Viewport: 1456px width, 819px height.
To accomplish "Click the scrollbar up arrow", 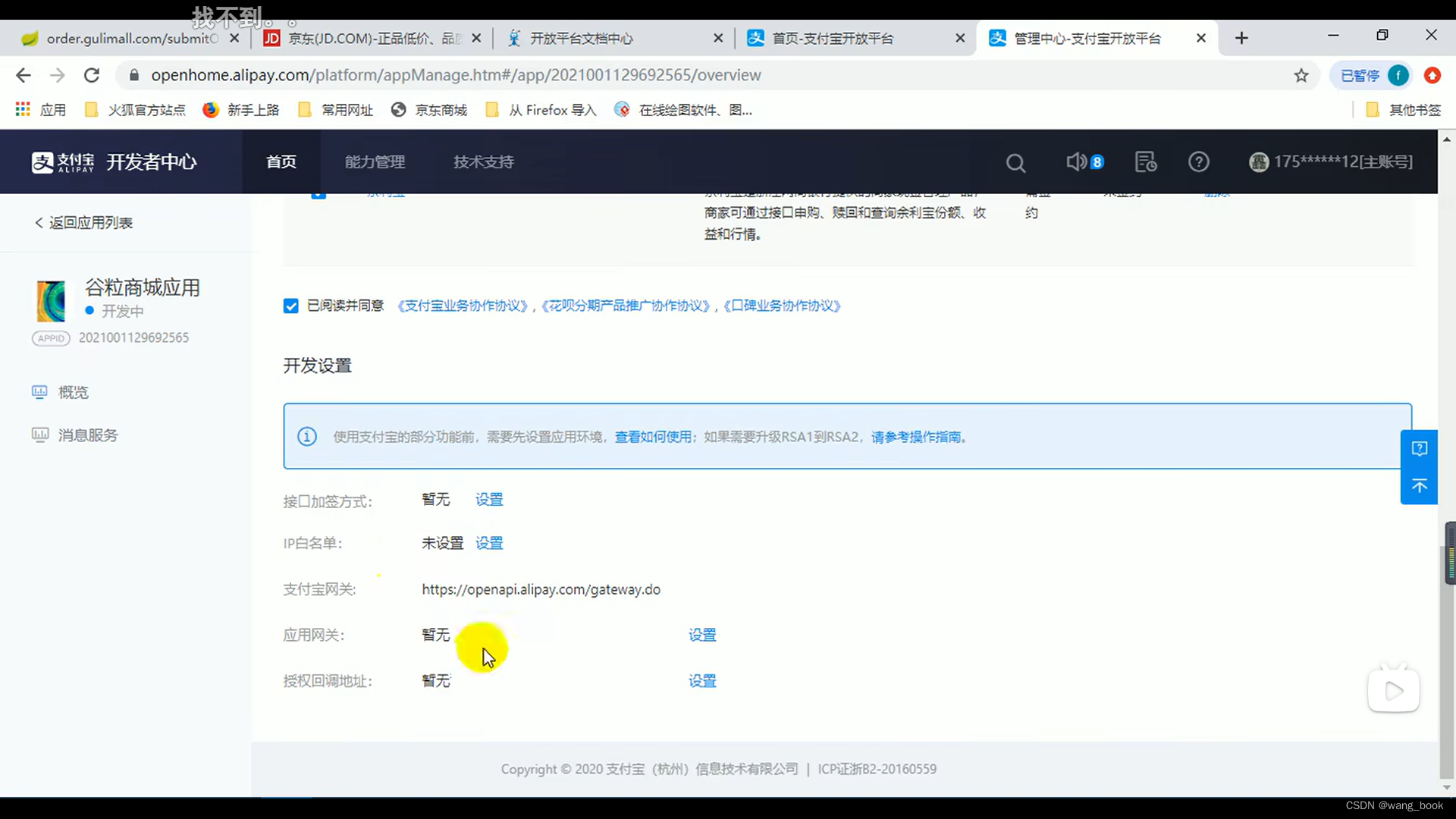I will coord(1447,140).
